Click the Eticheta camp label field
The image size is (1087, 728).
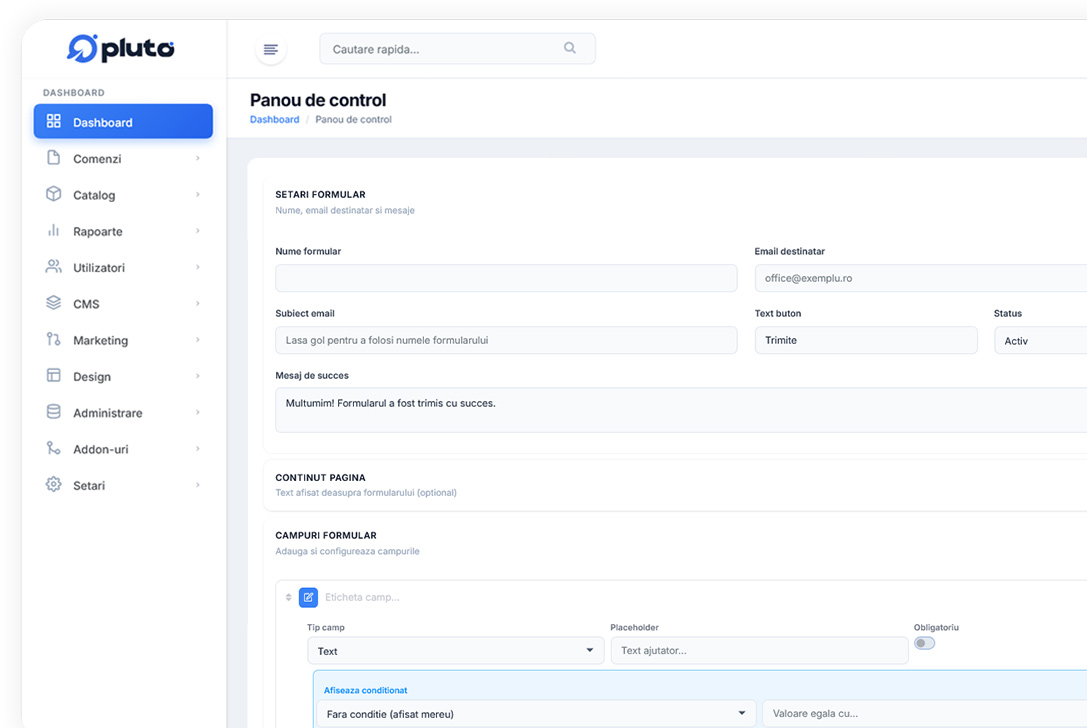(362, 597)
